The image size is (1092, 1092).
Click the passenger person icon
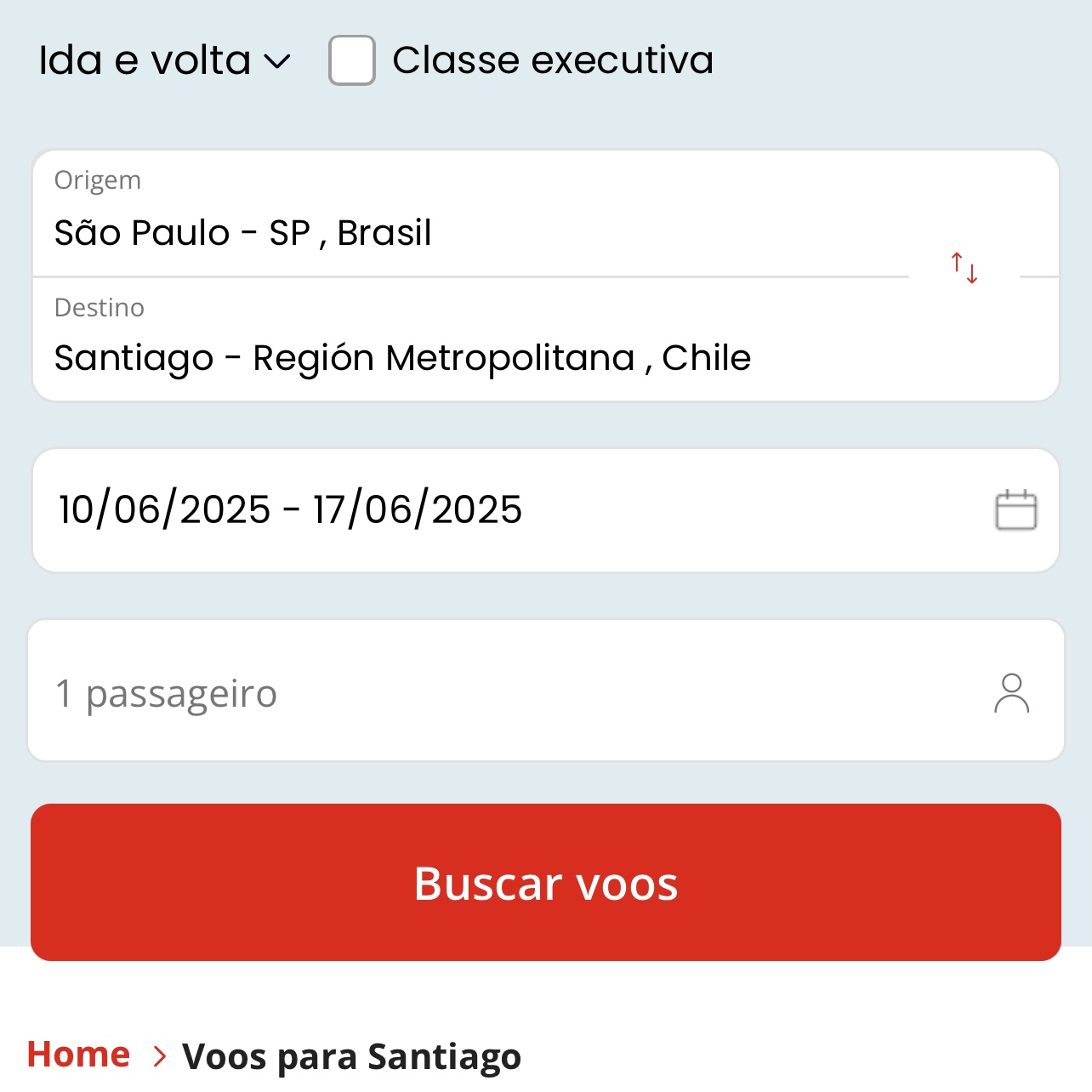pos(1012,692)
